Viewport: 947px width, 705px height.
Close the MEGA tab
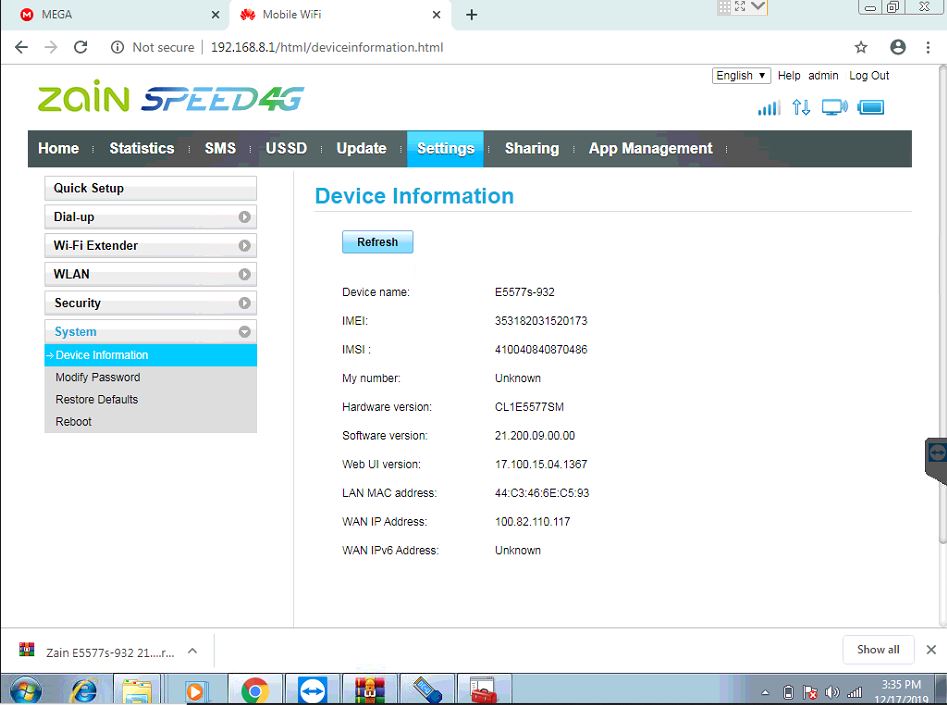click(215, 15)
